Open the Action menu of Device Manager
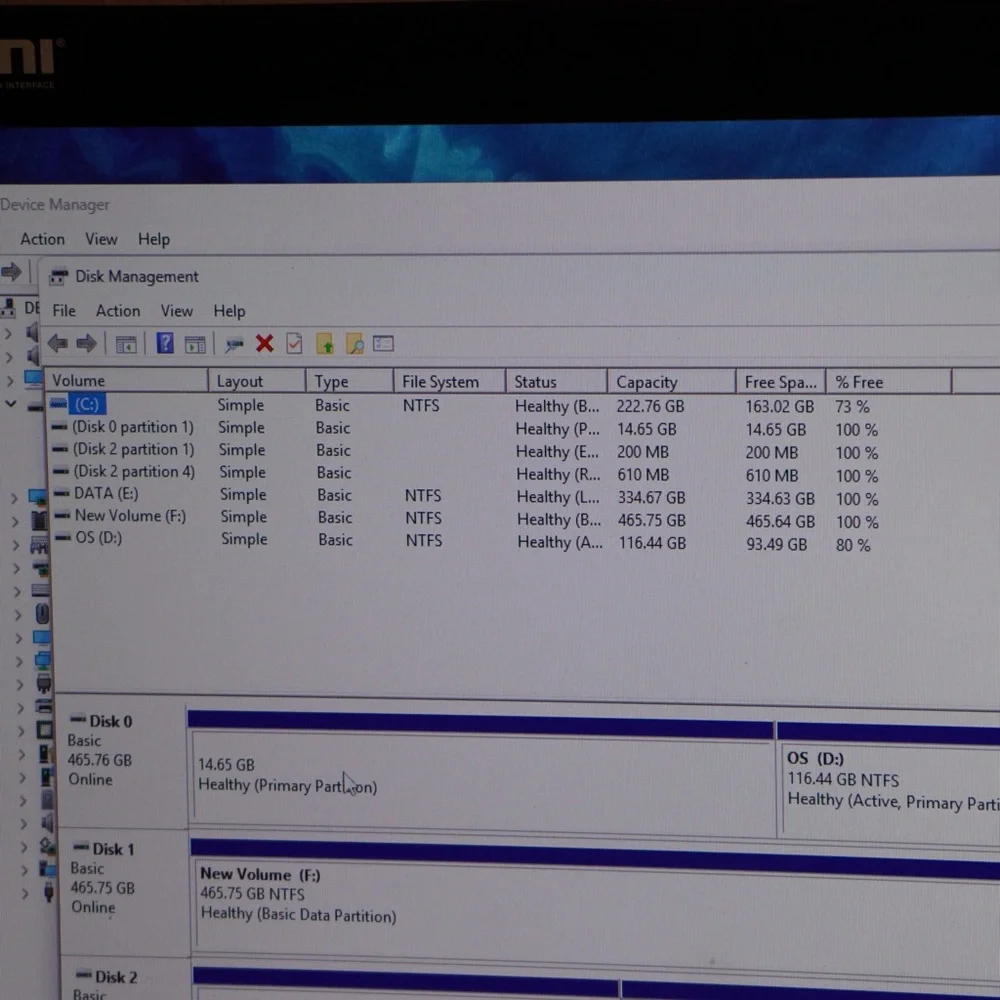 point(42,239)
